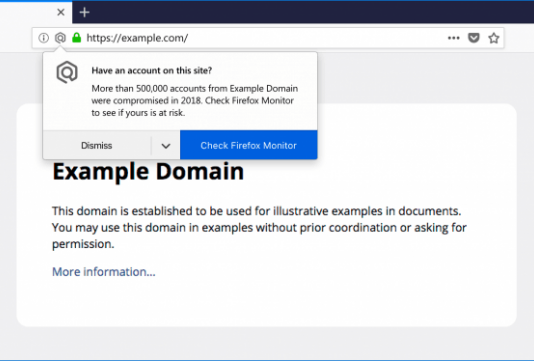Save page to Pocket
The width and height of the screenshot is (534, 361).
tap(474, 38)
